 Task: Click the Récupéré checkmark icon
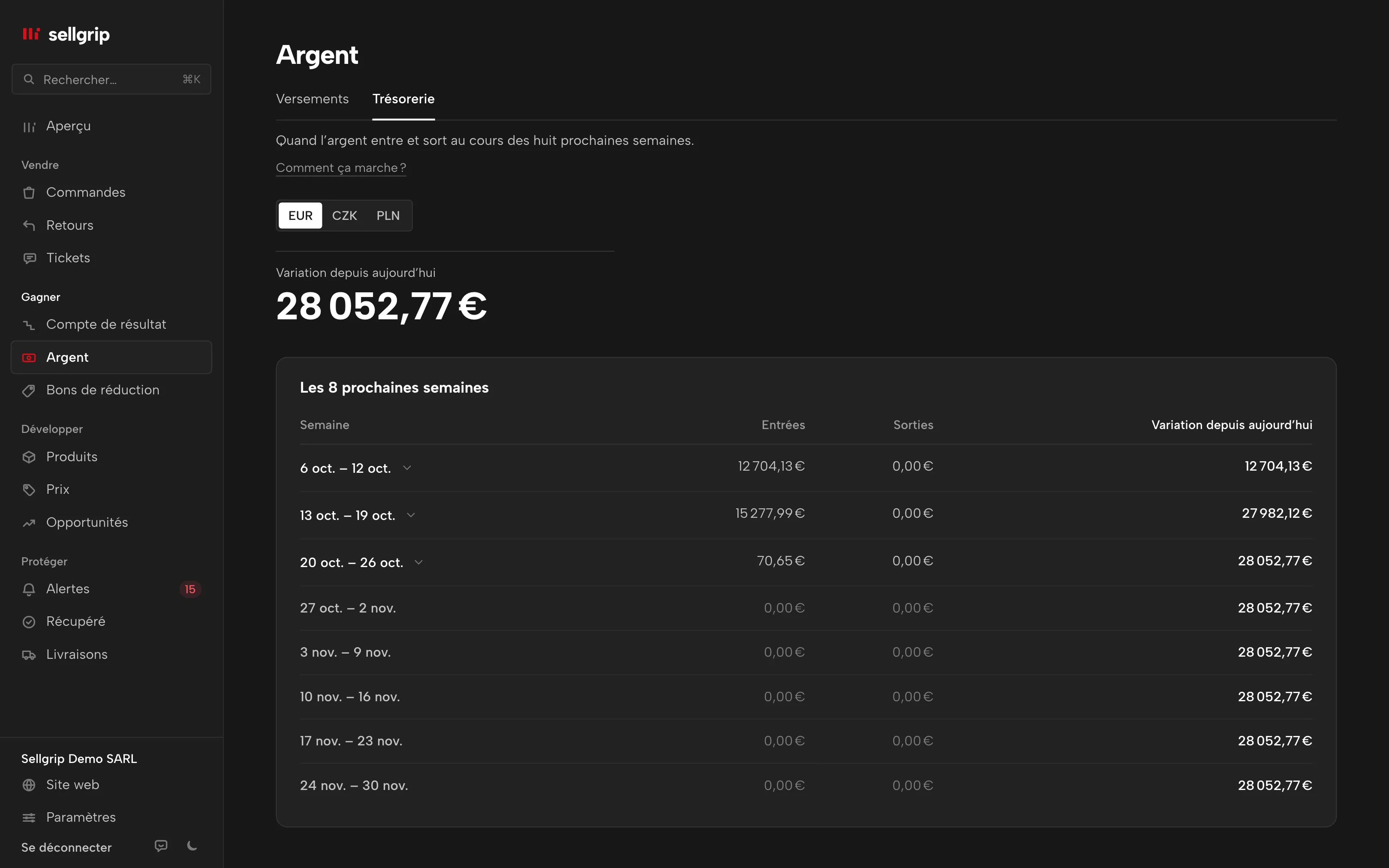(29, 622)
